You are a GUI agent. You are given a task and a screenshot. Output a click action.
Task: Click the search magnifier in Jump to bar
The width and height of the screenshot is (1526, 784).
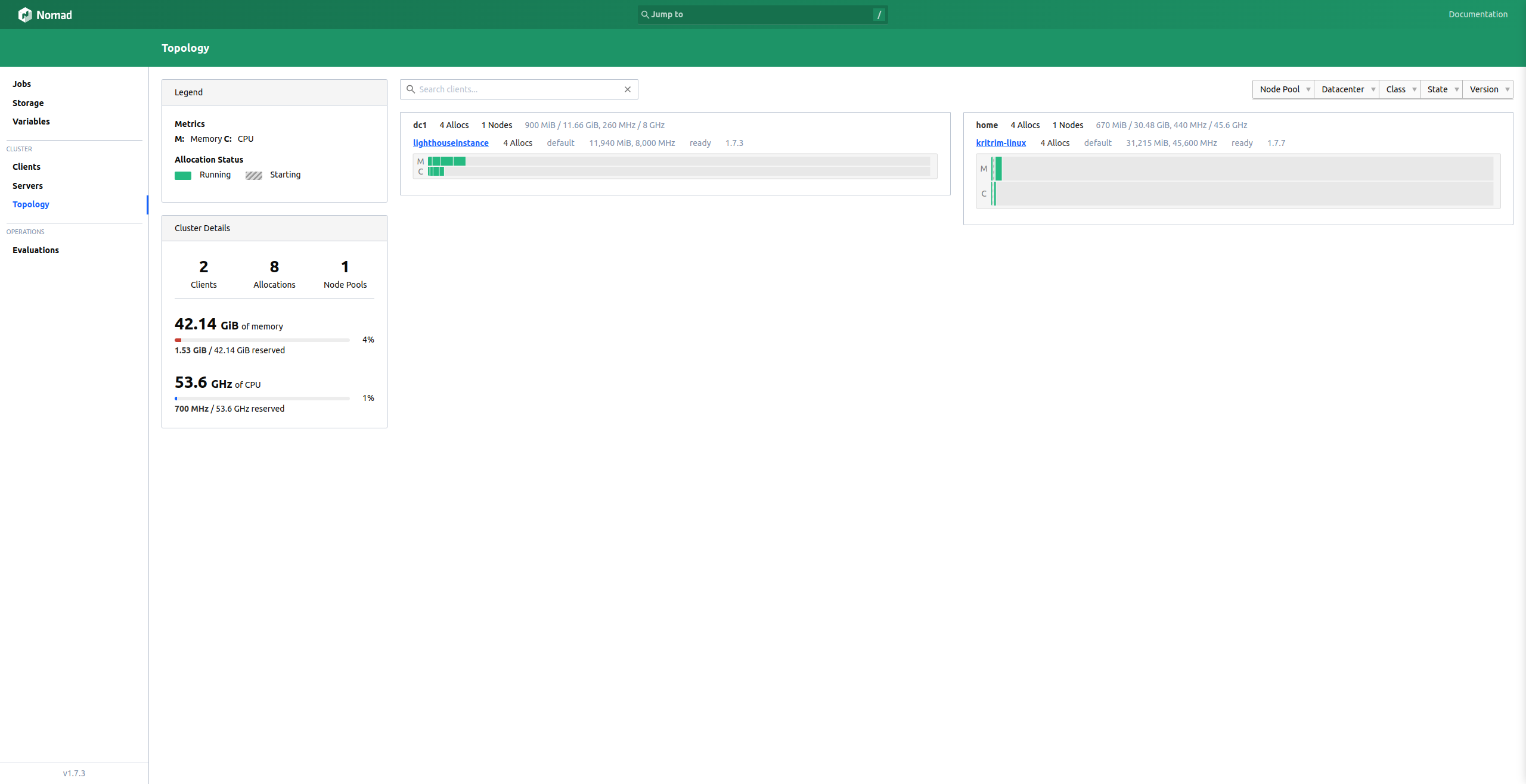click(x=644, y=14)
